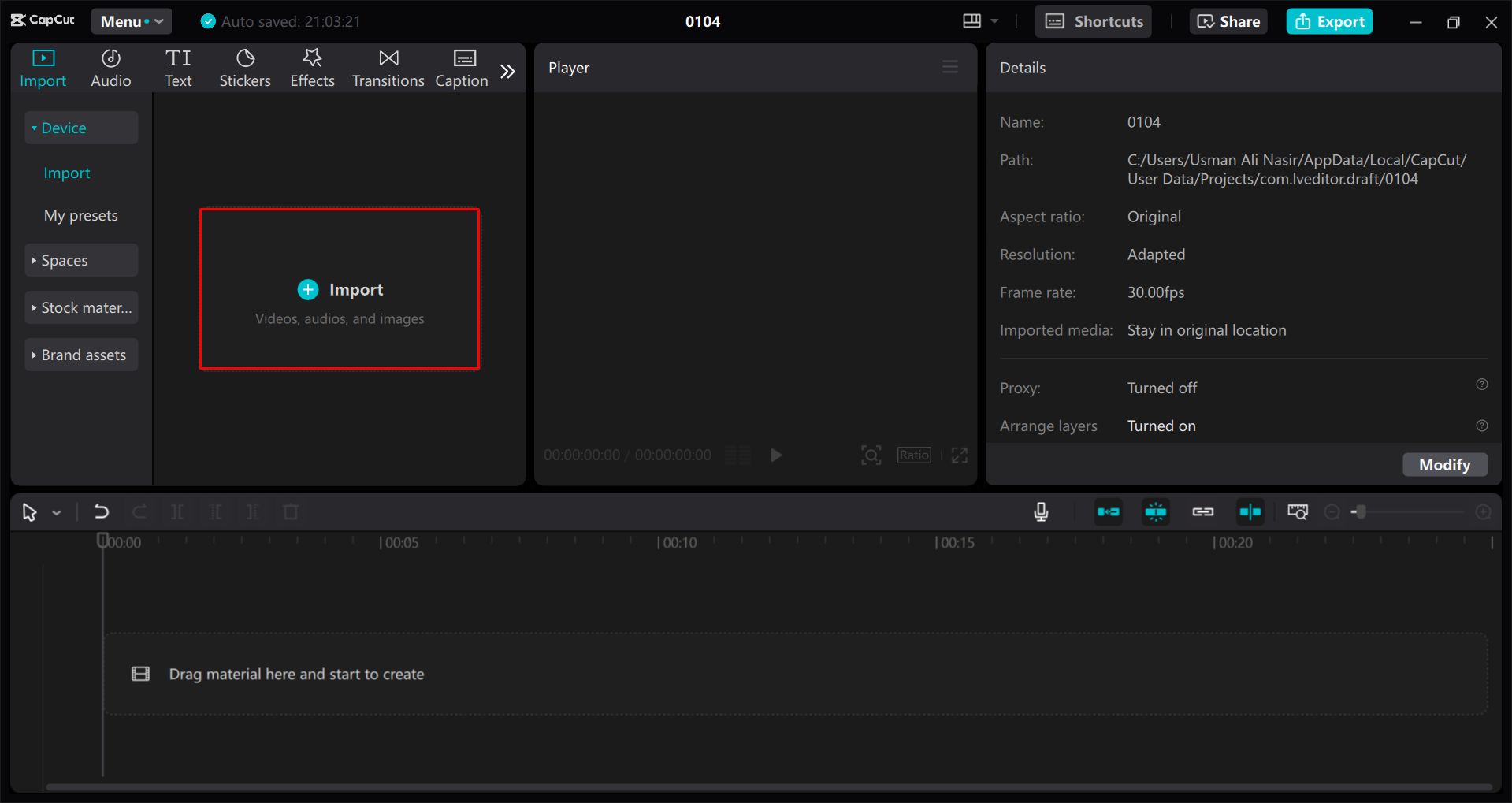Enable the link clips icon in the timeline toolbar
This screenshot has width=1512, height=803.
(x=1202, y=511)
